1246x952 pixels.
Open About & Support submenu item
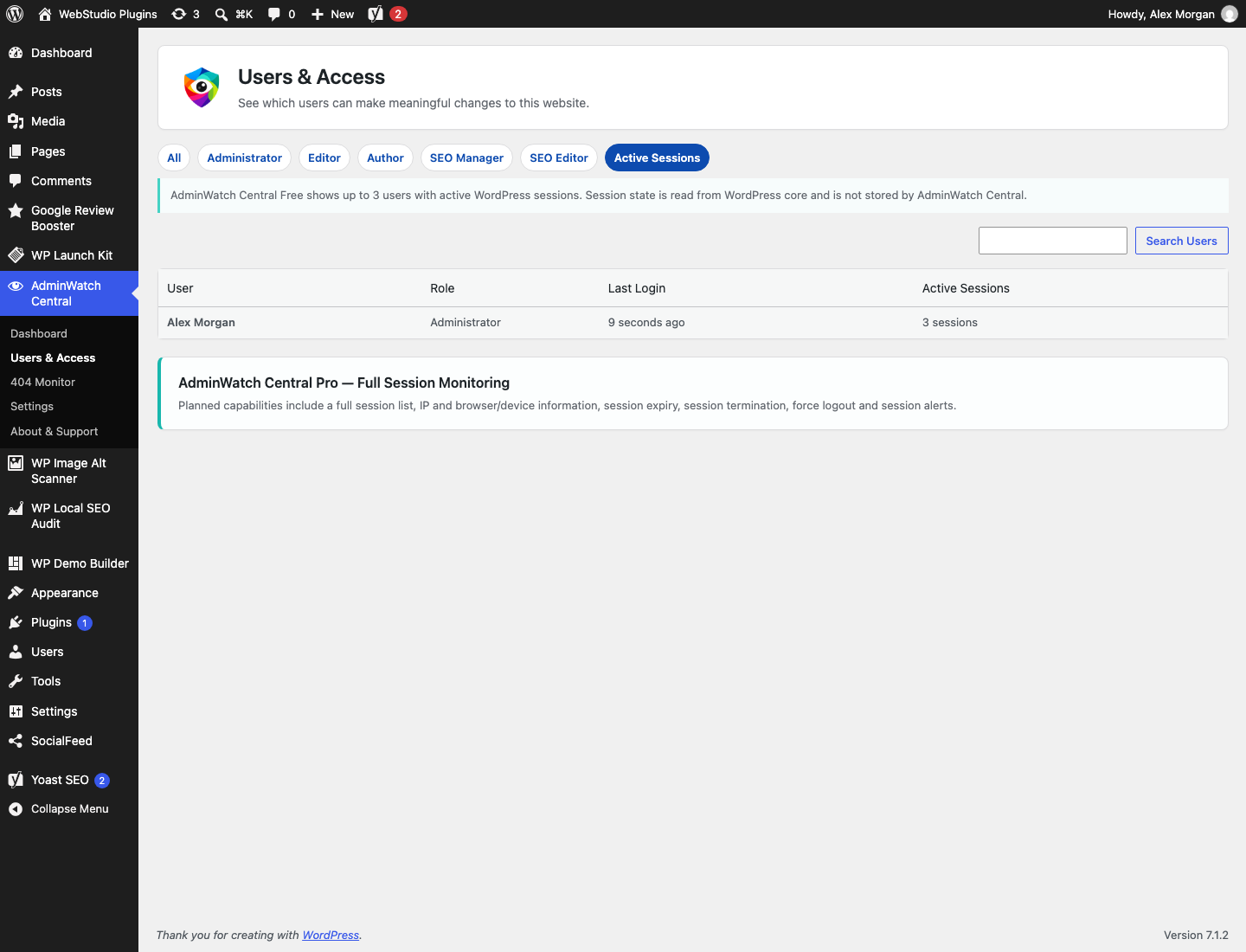click(54, 431)
